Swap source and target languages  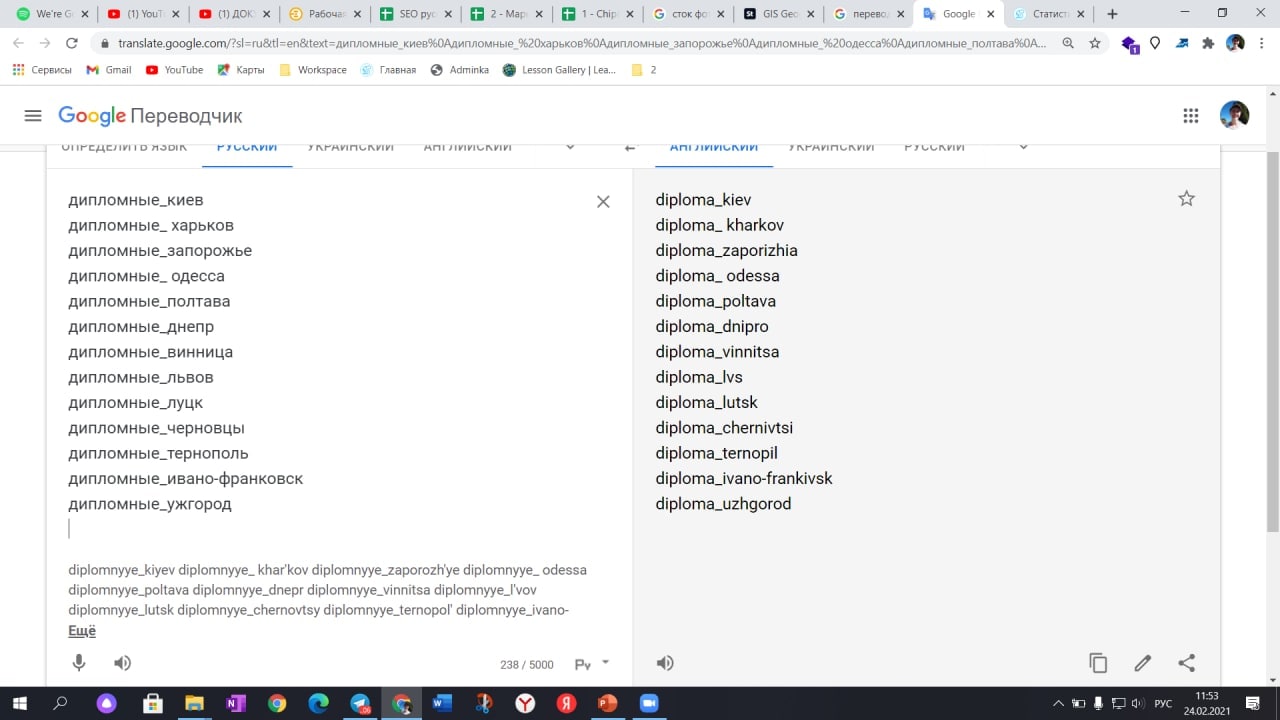[x=629, y=147]
